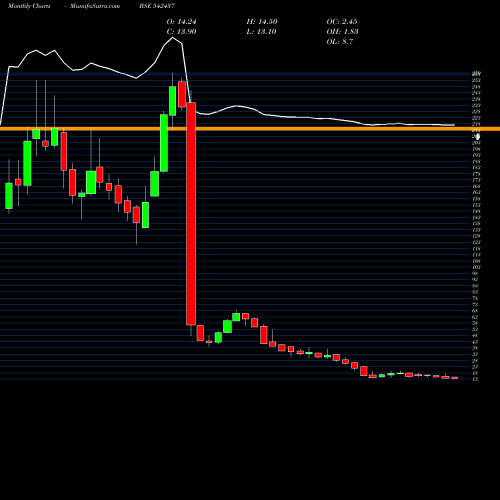The height and width of the screenshot is (500, 500).
Task: Click the open value "O: 14.24"
Action: pos(181,22)
